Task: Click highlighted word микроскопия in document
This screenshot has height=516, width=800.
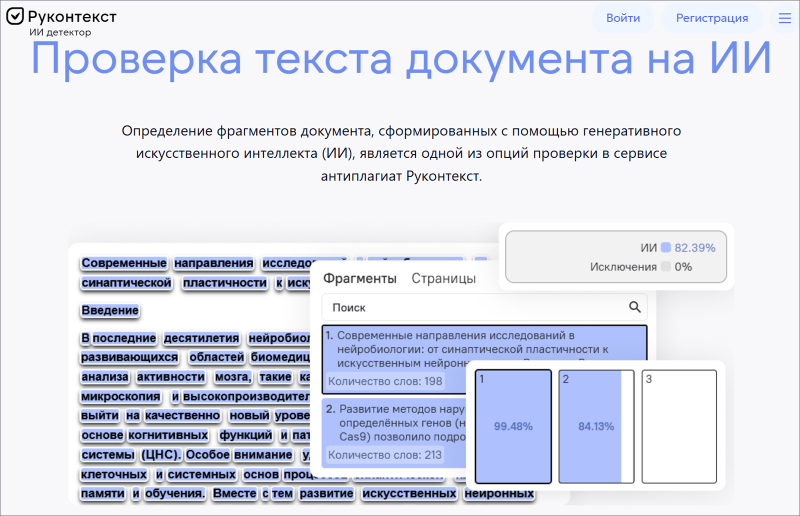Action: (121, 397)
